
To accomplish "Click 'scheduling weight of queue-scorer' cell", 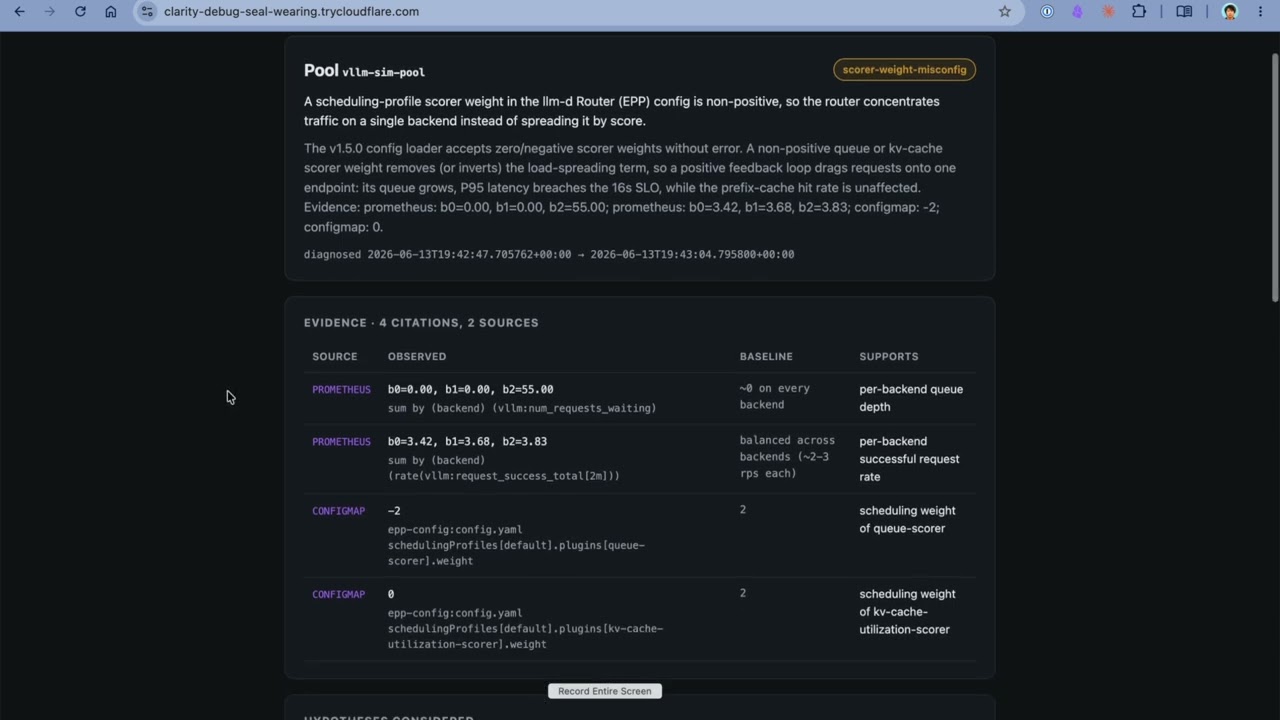I will pyautogui.click(x=907, y=519).
